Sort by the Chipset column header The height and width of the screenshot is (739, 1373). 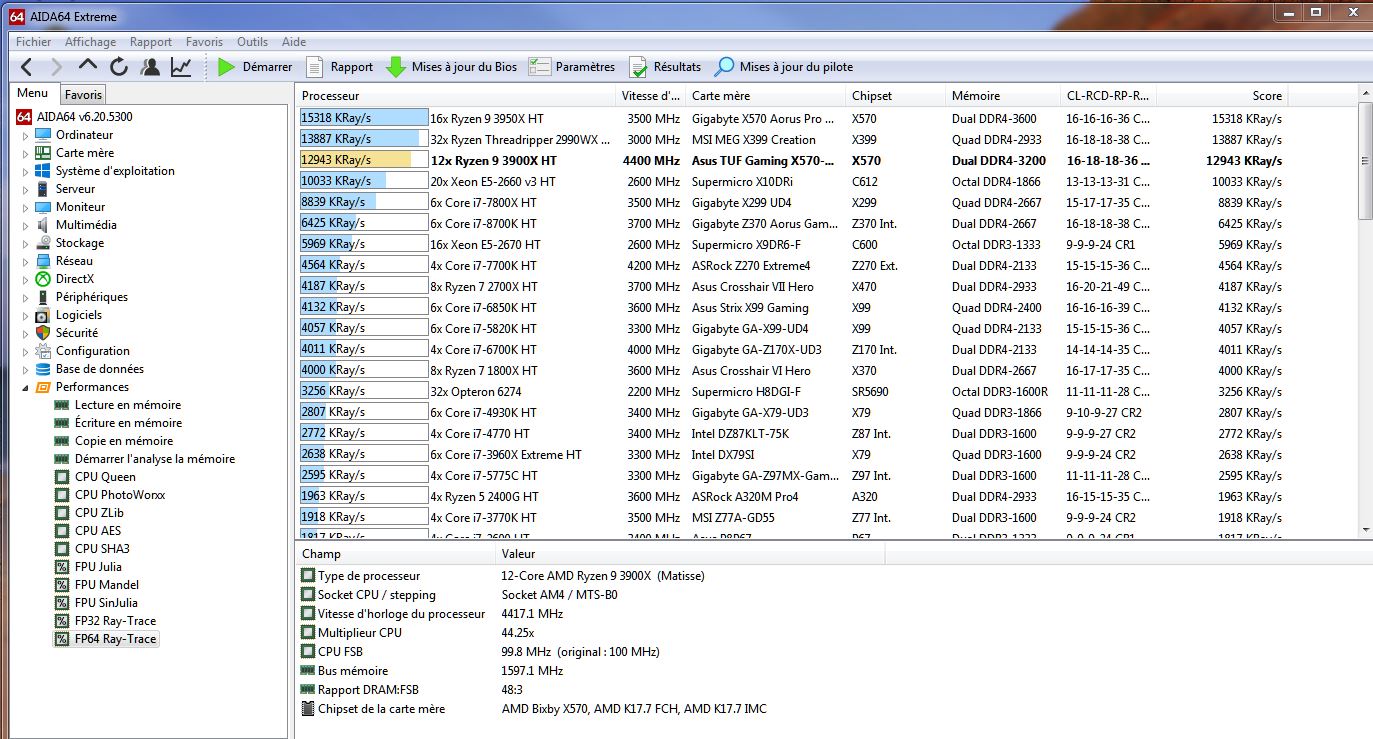pos(895,96)
